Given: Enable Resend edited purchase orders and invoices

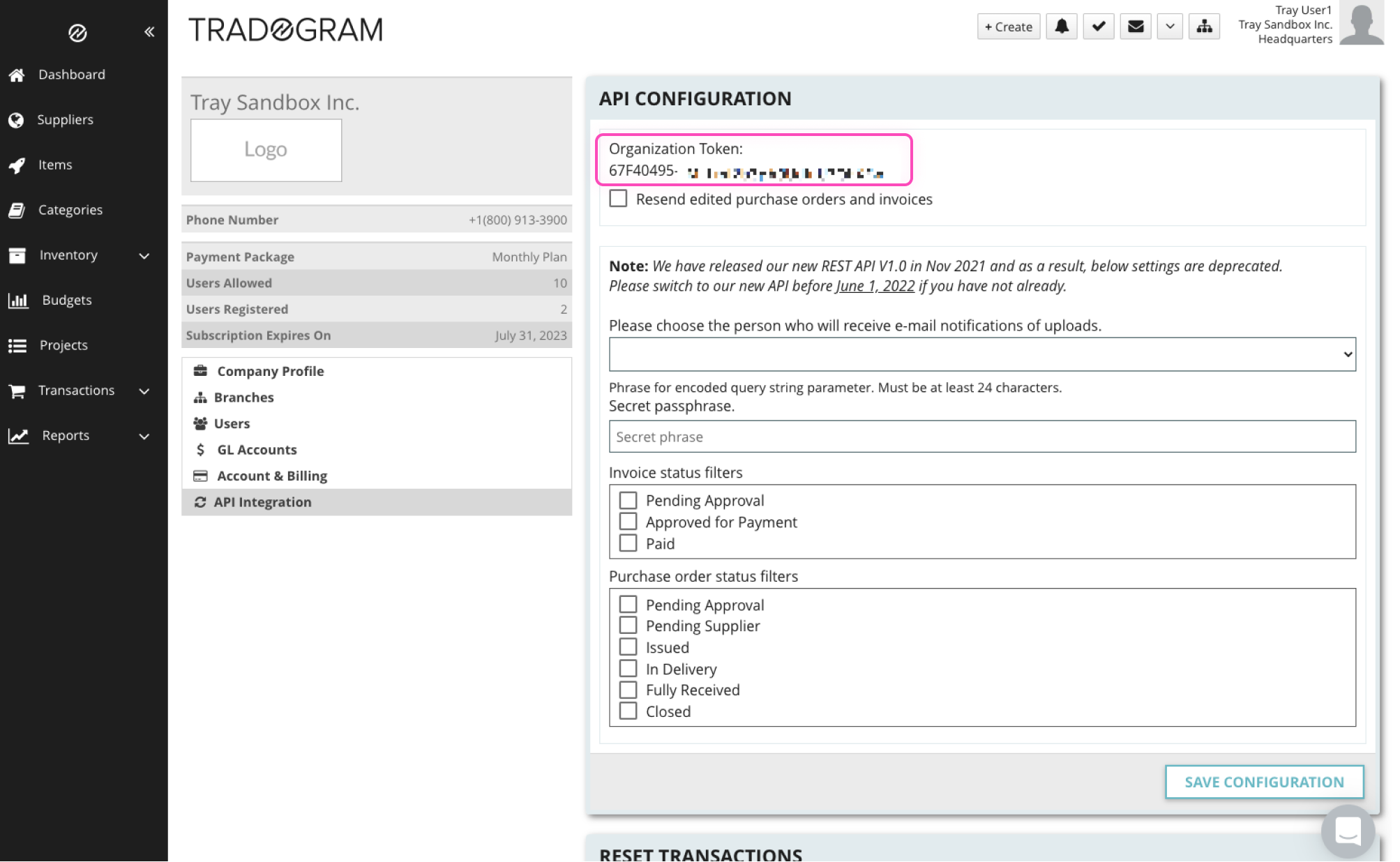Looking at the screenshot, I should coord(618,199).
